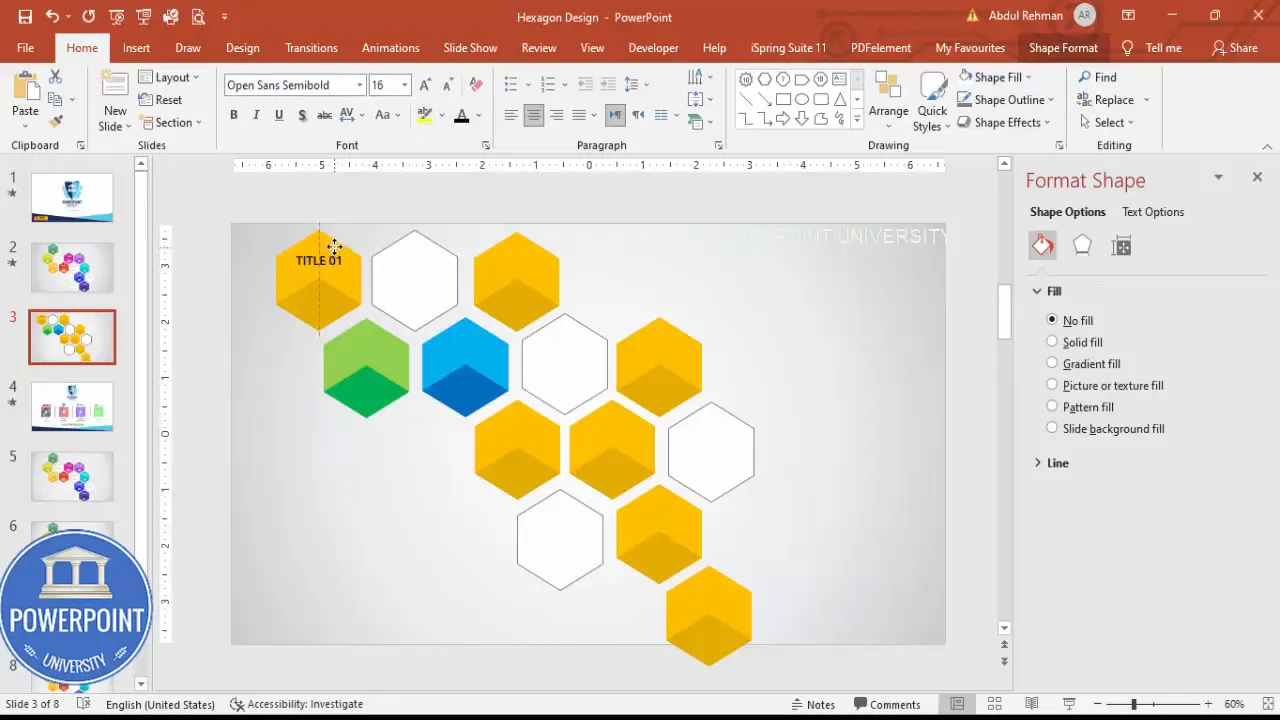Decrease the font size
The image size is (1280, 720).
coord(447,85)
